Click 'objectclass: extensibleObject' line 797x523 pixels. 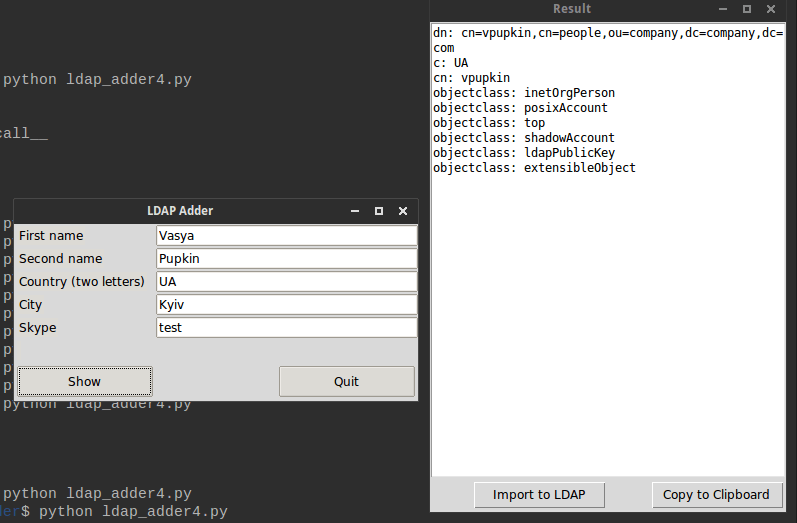click(x=534, y=168)
